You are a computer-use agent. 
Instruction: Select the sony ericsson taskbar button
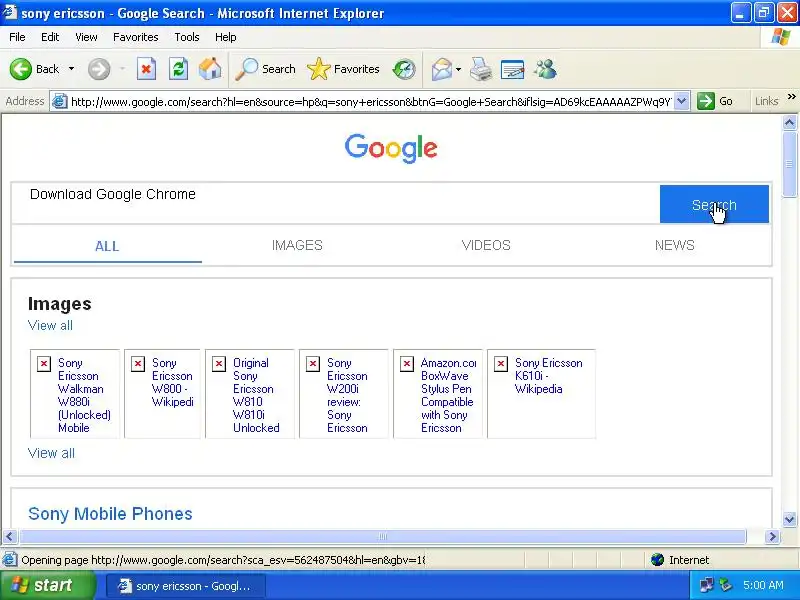pyautogui.click(x=186, y=586)
